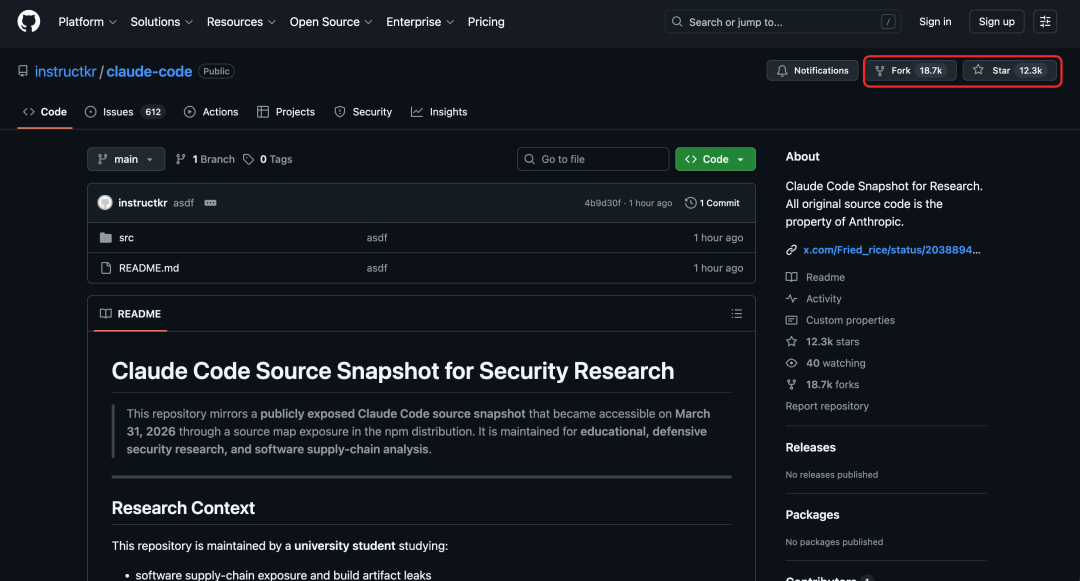Open the x.com Fried_rice status link

pos(892,249)
